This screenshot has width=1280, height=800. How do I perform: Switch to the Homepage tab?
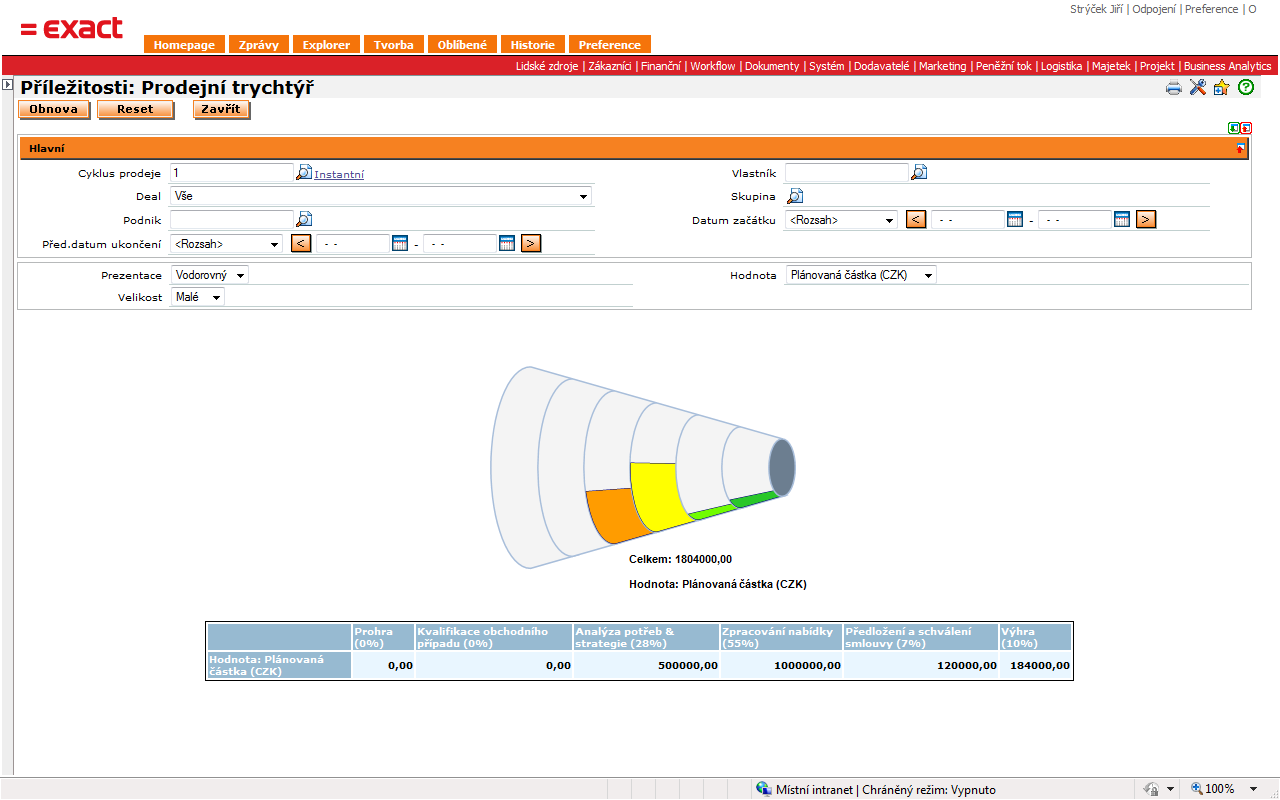184,45
